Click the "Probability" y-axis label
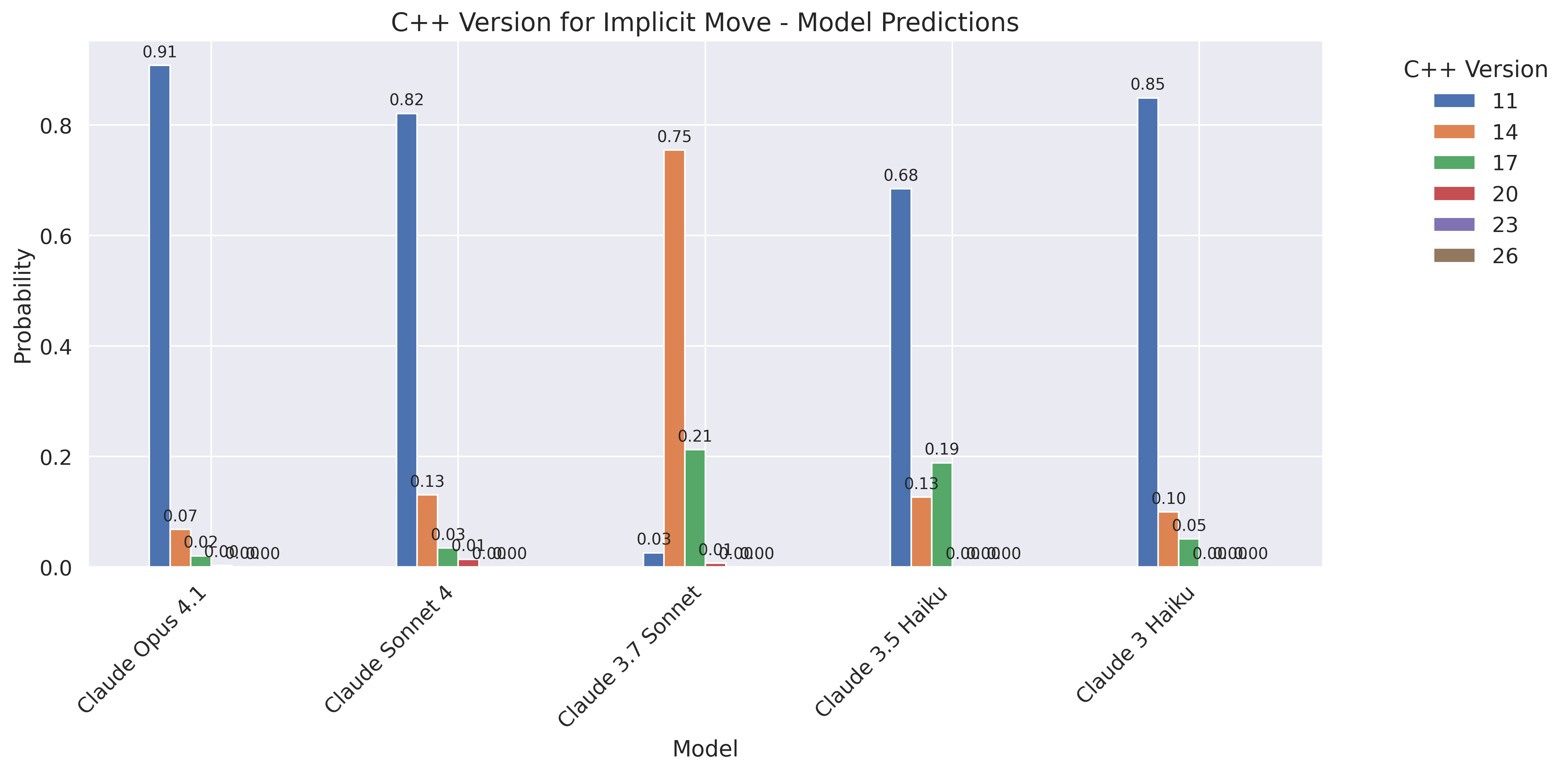 click(x=23, y=306)
